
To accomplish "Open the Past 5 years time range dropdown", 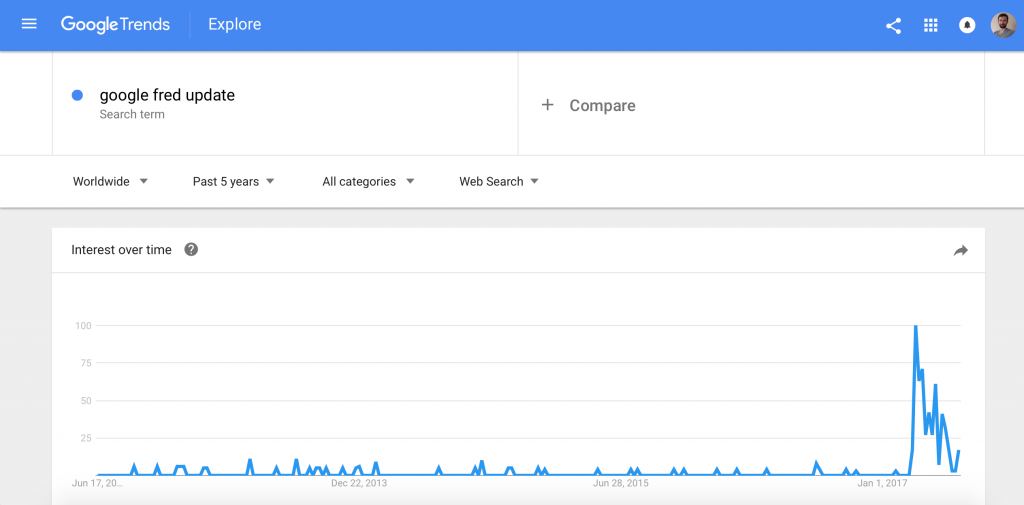I will click(x=233, y=182).
